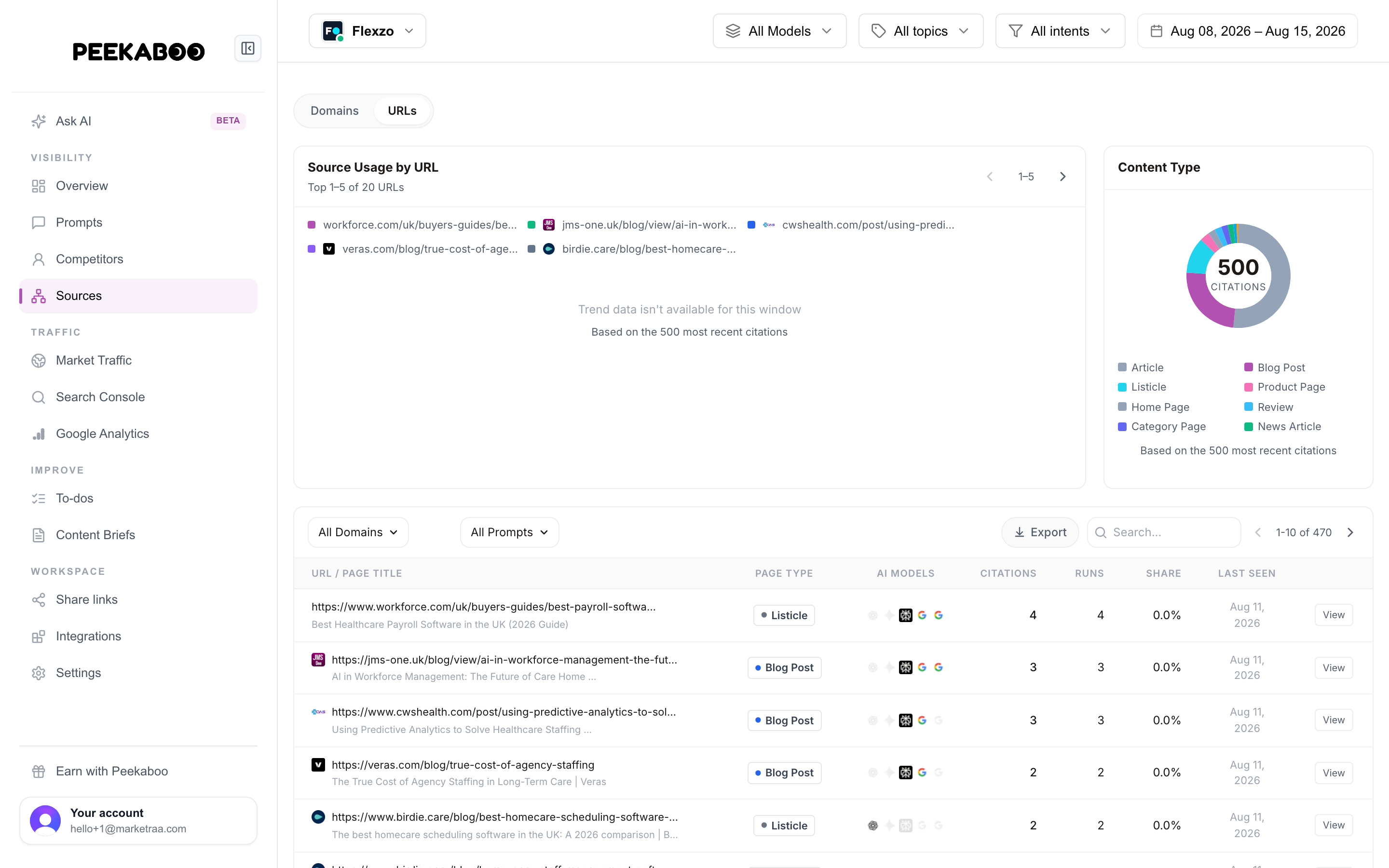1389x868 pixels.
Task: Sort by the Citations column header
Action: (x=1008, y=573)
